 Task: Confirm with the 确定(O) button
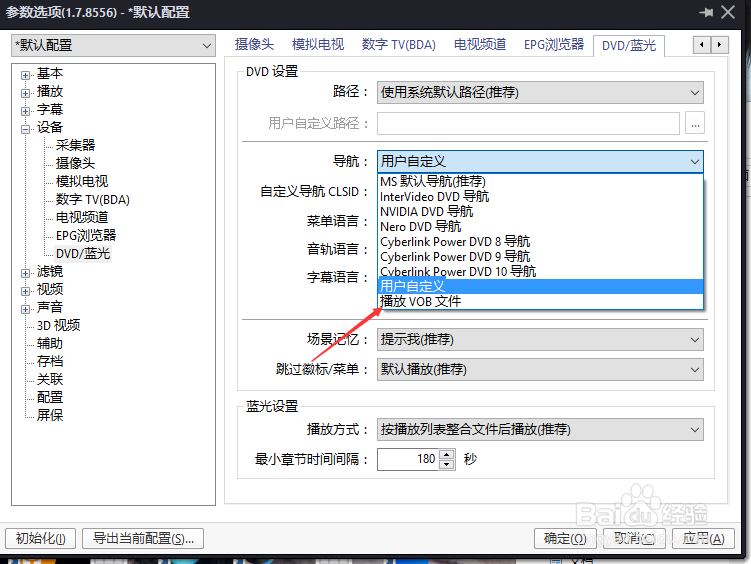click(565, 539)
